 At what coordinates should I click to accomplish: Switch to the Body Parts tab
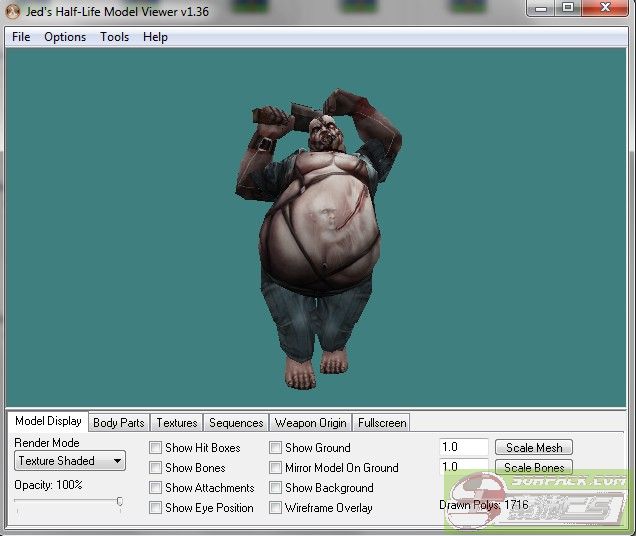pos(119,423)
